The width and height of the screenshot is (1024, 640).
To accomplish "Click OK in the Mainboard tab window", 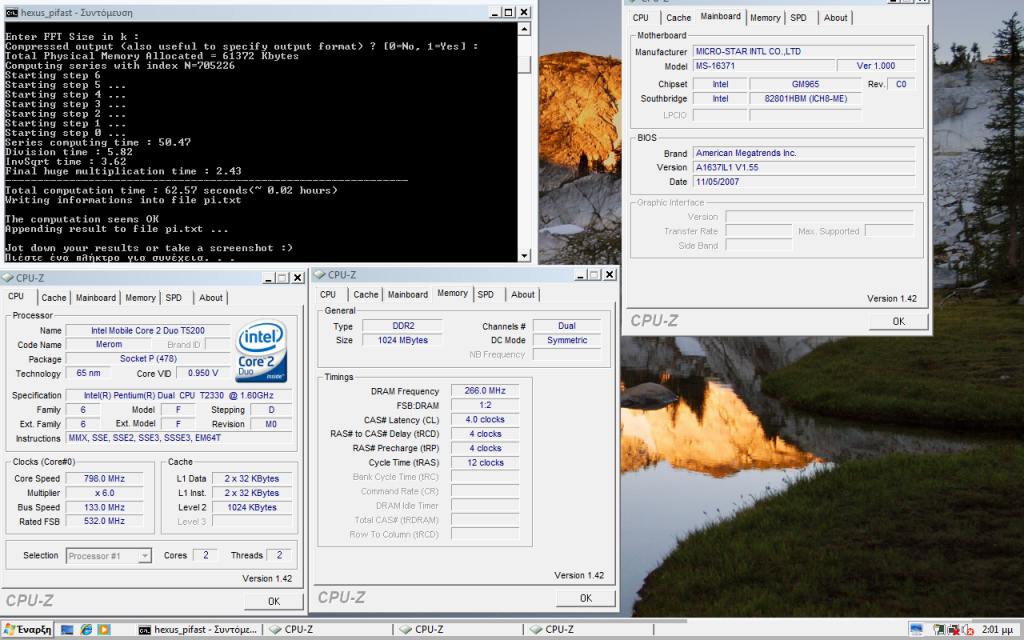I will (899, 321).
